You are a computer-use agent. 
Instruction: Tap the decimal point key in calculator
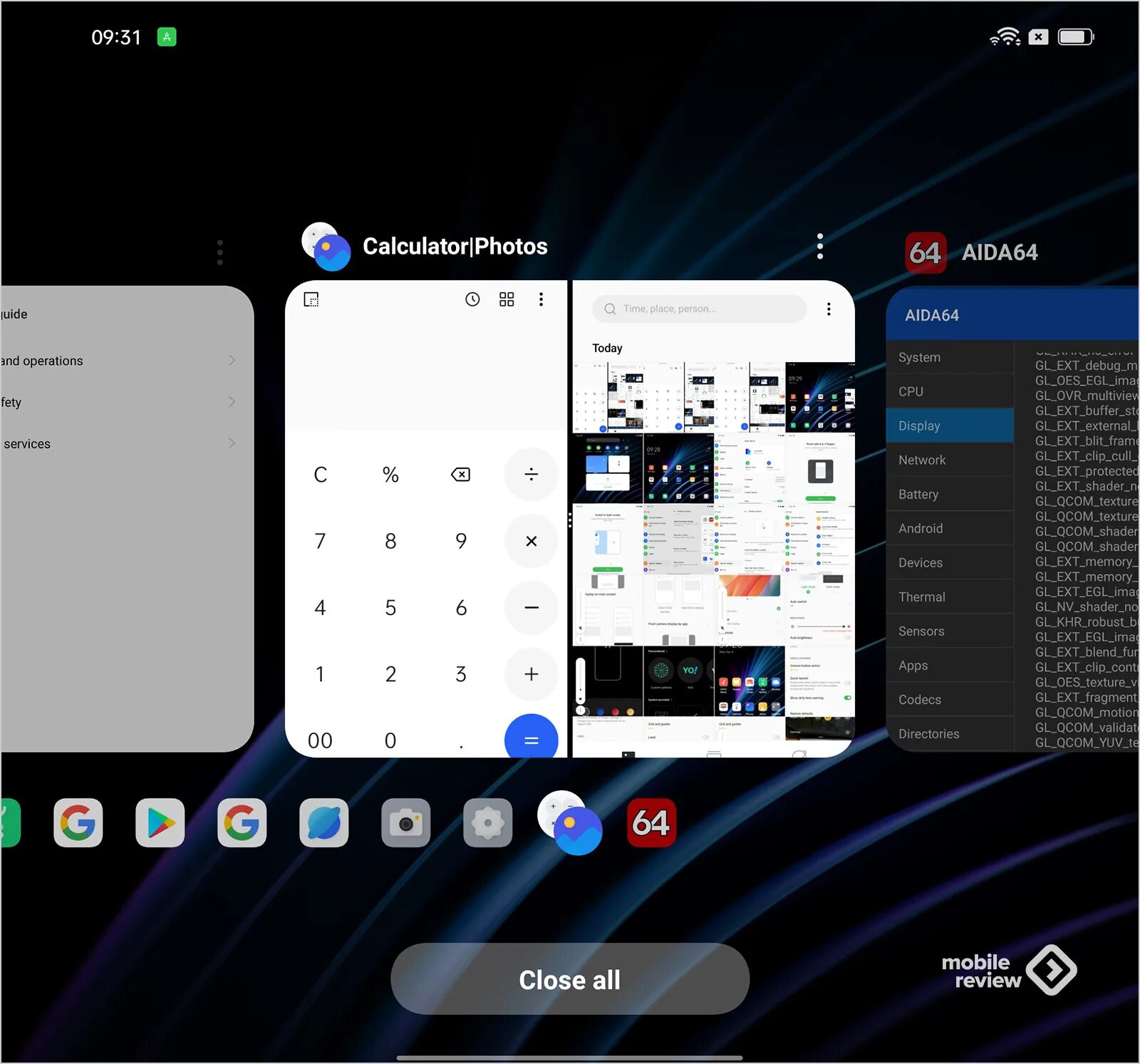coord(461,745)
